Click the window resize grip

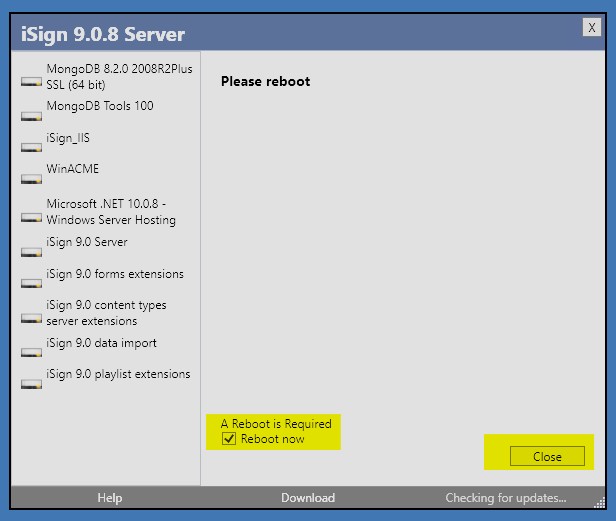[x=600, y=503]
